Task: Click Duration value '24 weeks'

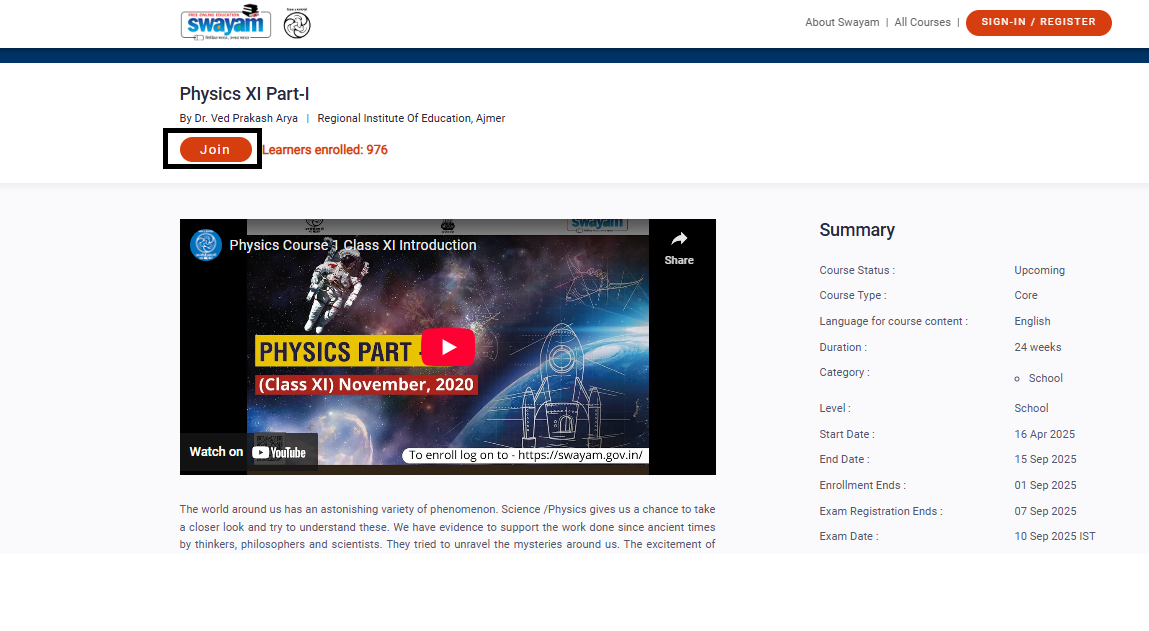Action: pos(1038,347)
